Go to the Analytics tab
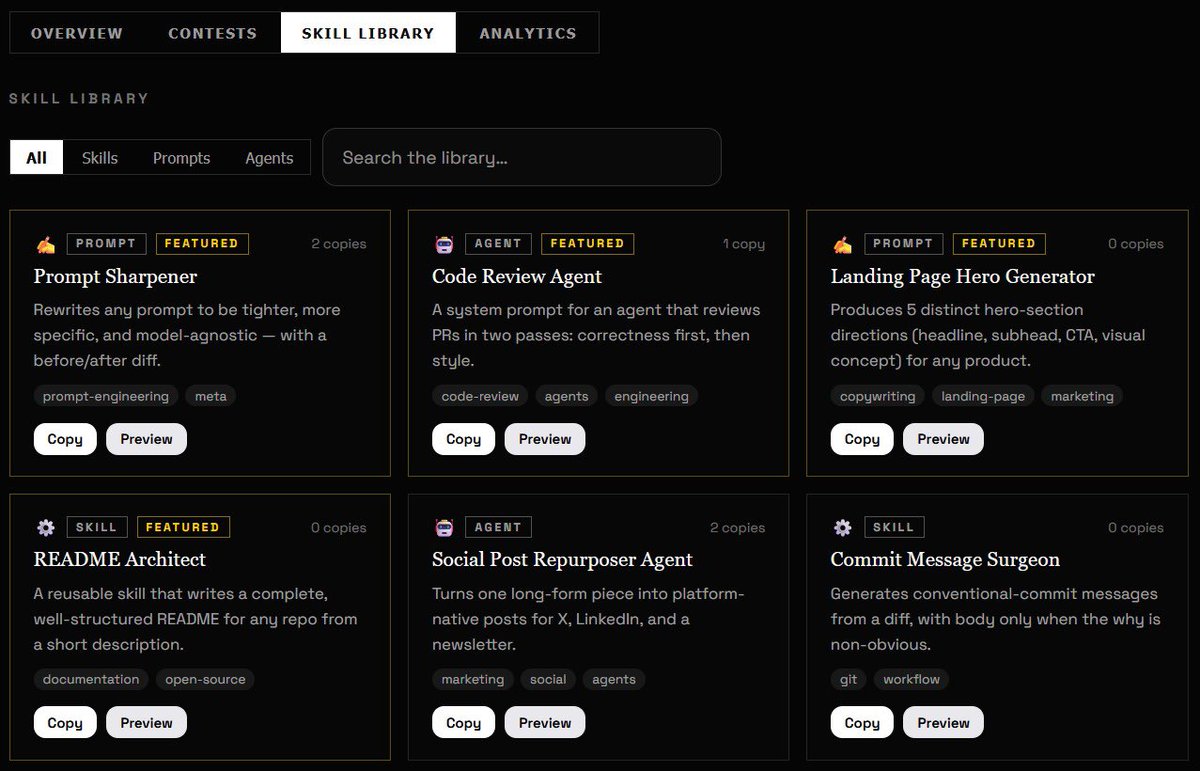The height and width of the screenshot is (771, 1200). pyautogui.click(x=528, y=33)
